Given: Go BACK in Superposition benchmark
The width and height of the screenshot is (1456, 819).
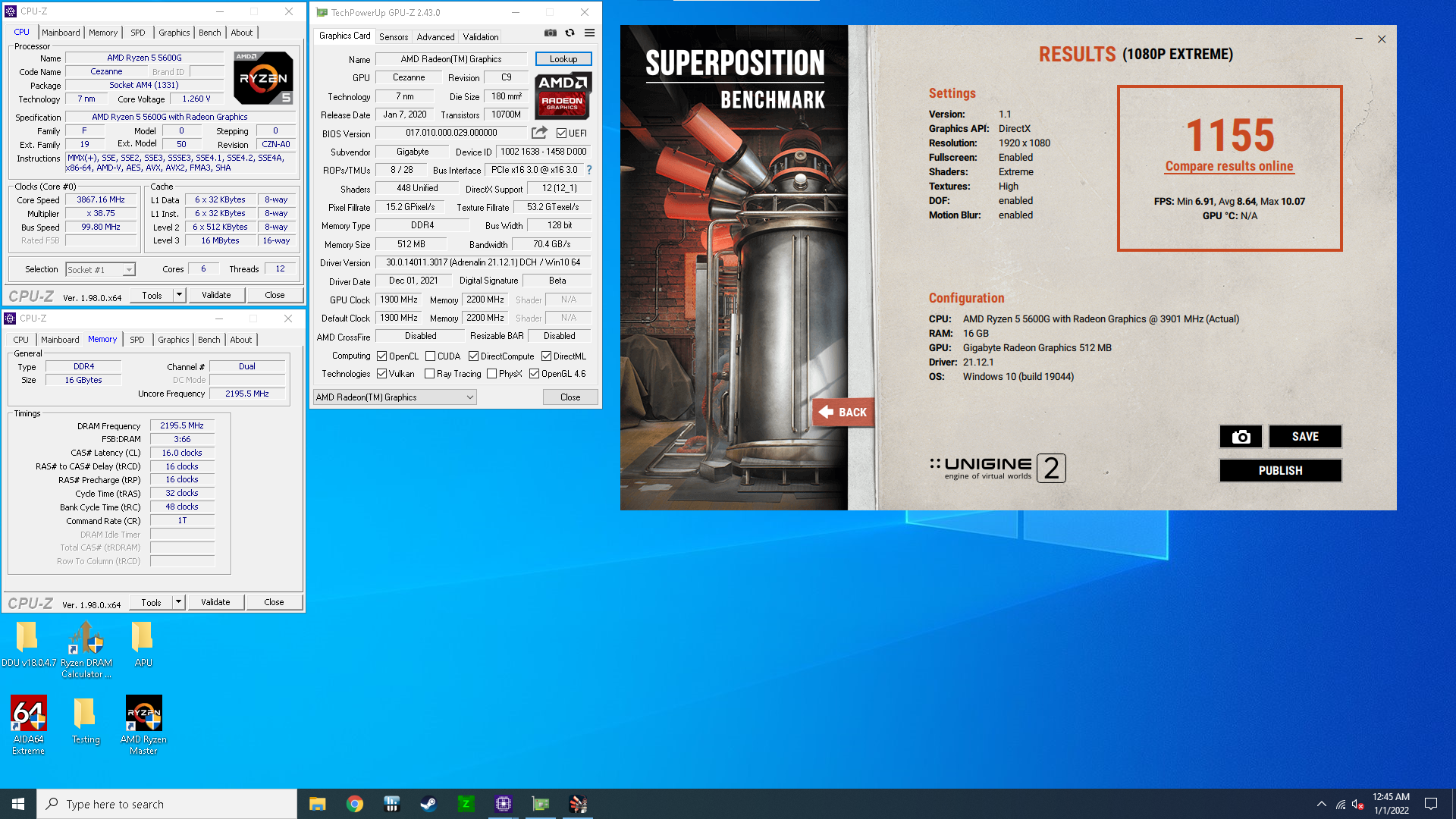Looking at the screenshot, I should (843, 412).
